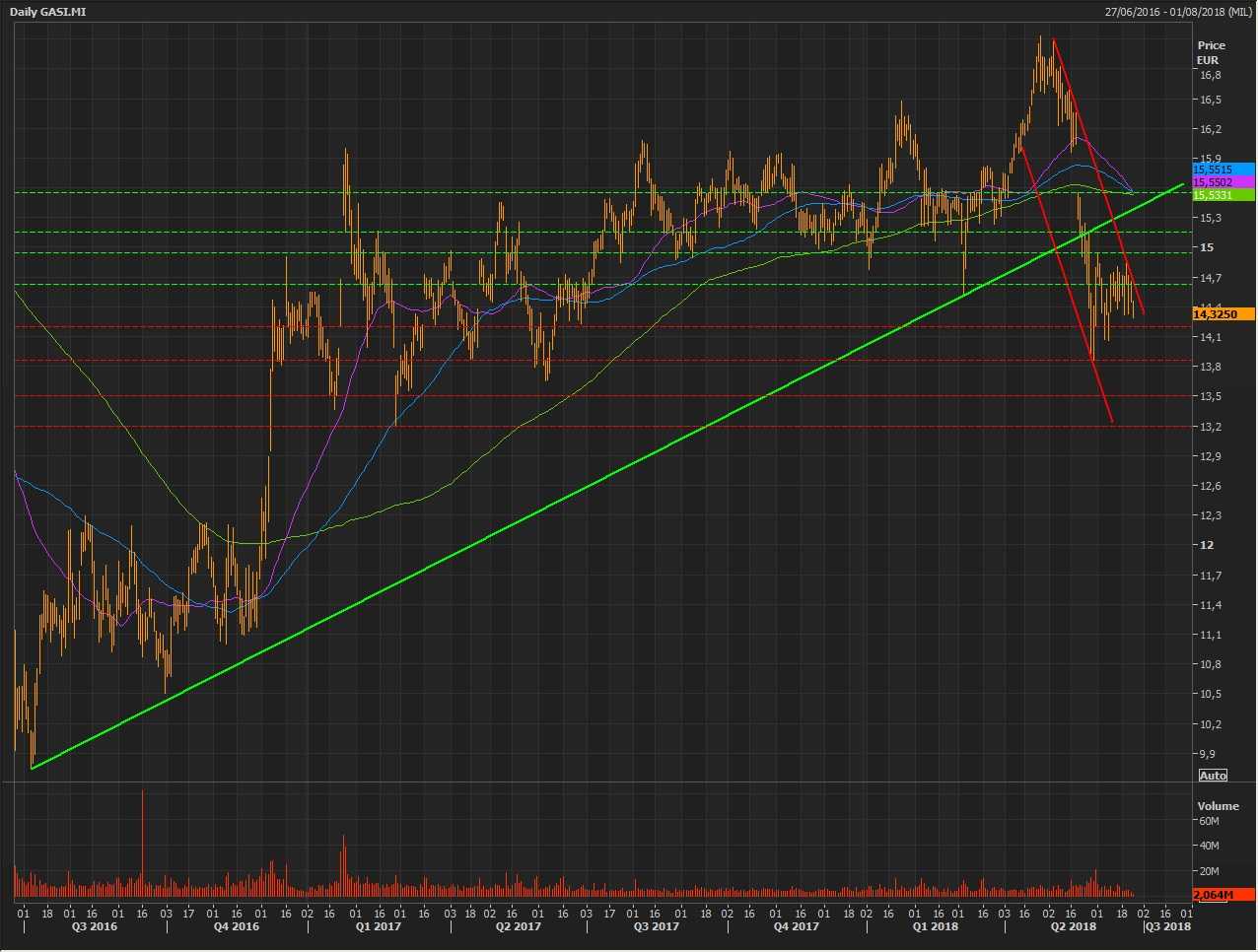Select Q4 2017 on the time axis
The image size is (1258, 952).
796,926
